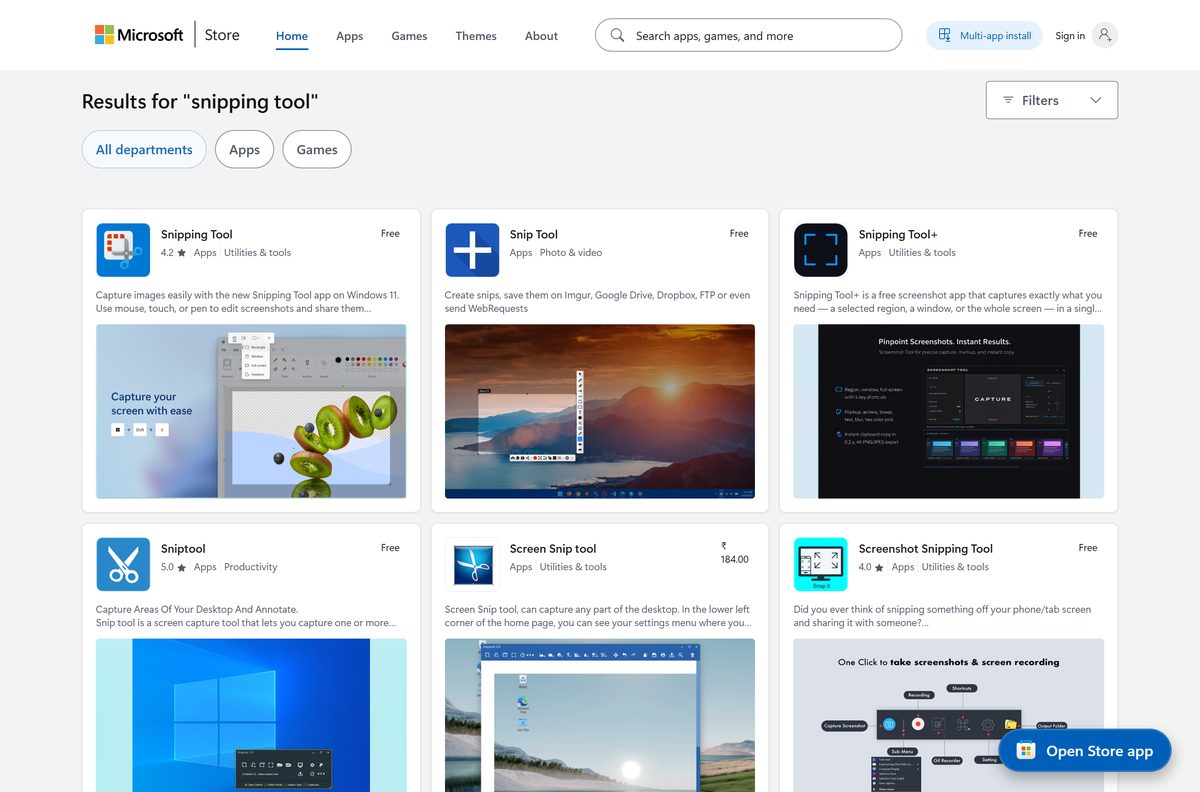Screen dimensions: 1200x792
Task: Click Snip Tool description about Imgur
Action: click(597, 302)
